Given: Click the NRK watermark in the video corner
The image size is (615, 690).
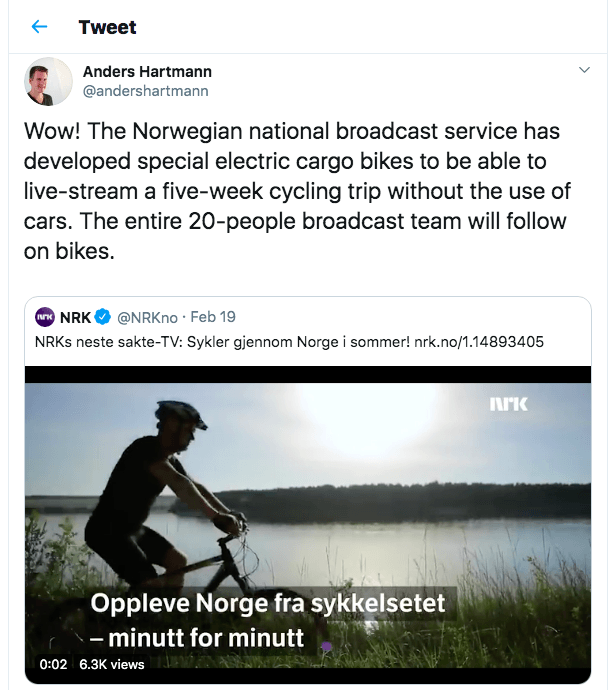Looking at the screenshot, I should pos(508,404).
